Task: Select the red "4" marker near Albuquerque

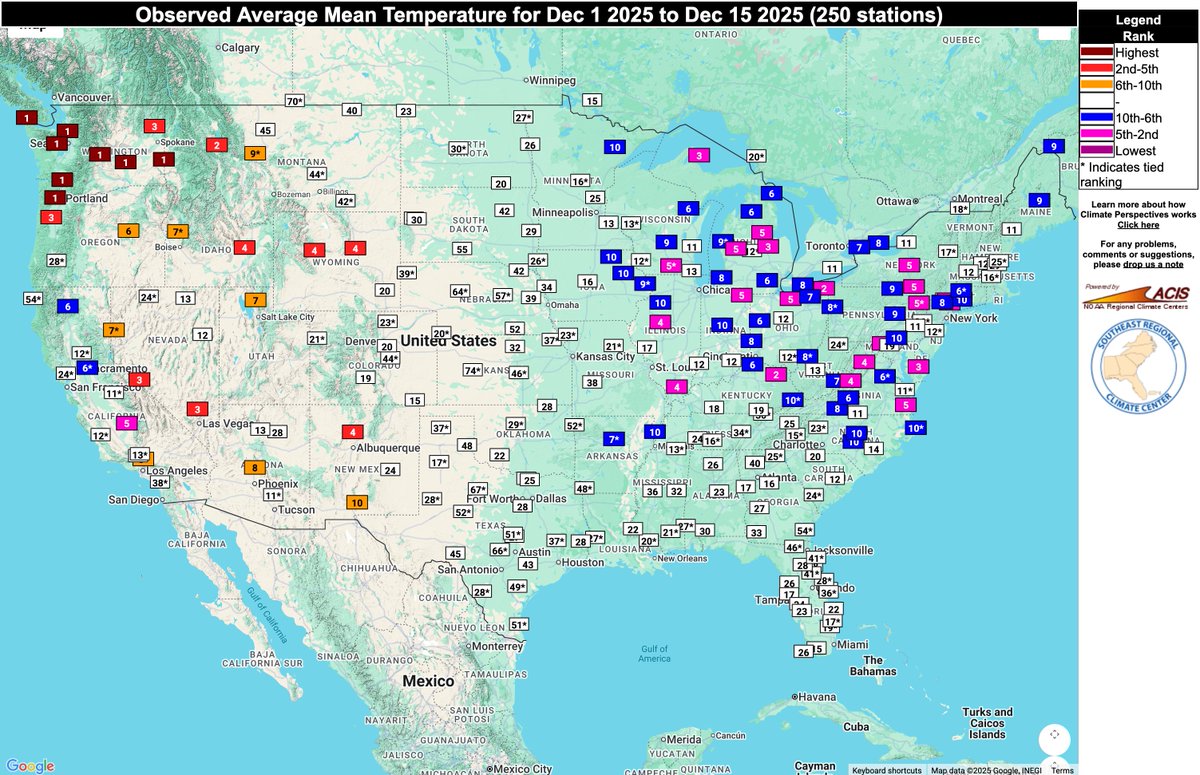Action: [x=352, y=432]
